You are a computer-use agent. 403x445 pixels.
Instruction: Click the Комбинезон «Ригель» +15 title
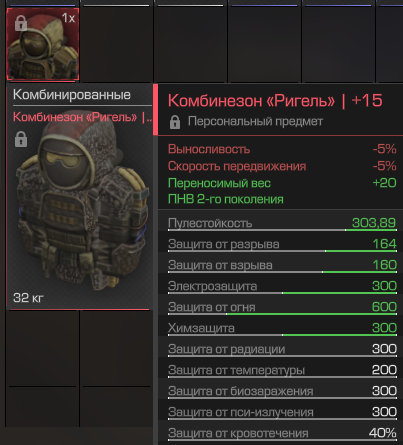[275, 101]
